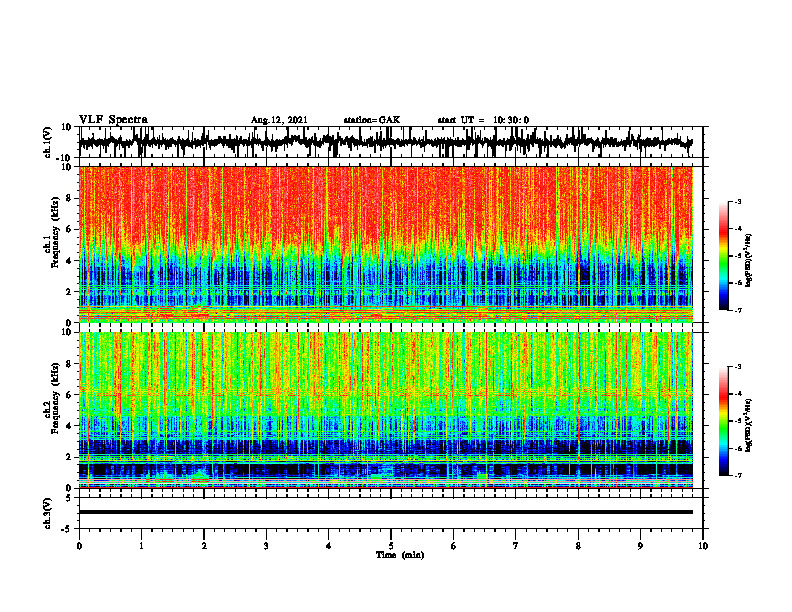792x612 pixels.
Task: Click the ch.2 PSD color bar
Action: 723,421
